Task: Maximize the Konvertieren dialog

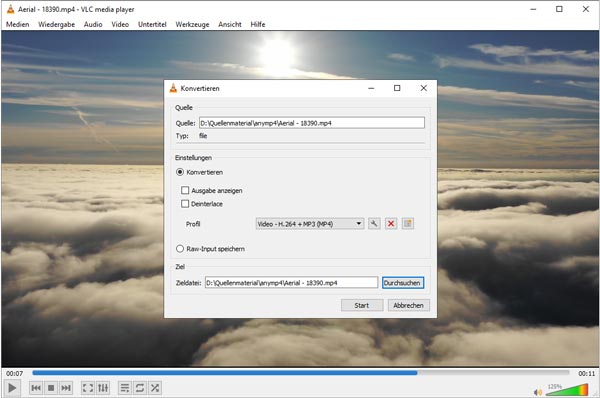Action: click(x=397, y=88)
